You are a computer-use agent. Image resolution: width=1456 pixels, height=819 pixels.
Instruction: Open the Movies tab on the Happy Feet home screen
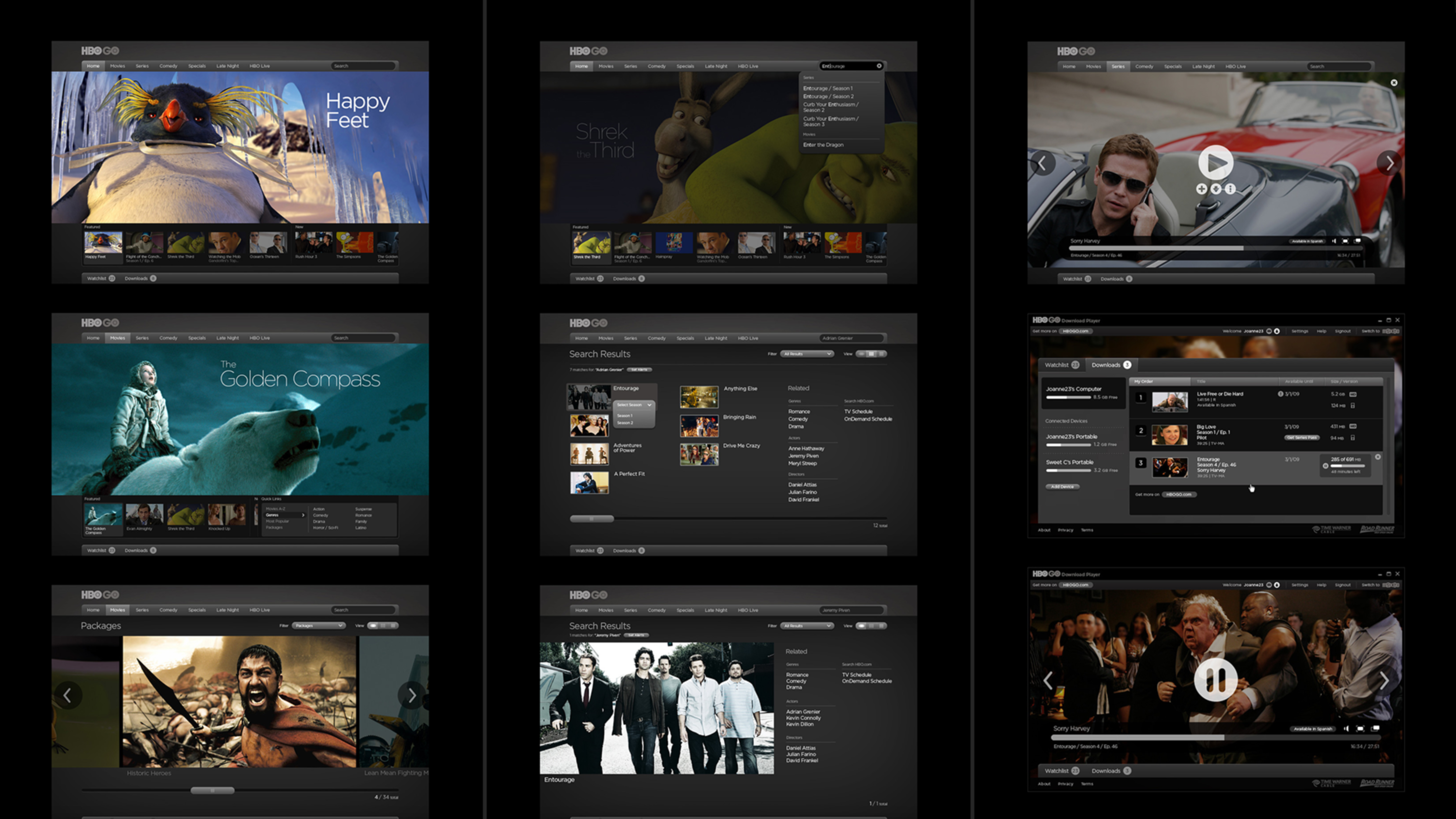click(117, 66)
